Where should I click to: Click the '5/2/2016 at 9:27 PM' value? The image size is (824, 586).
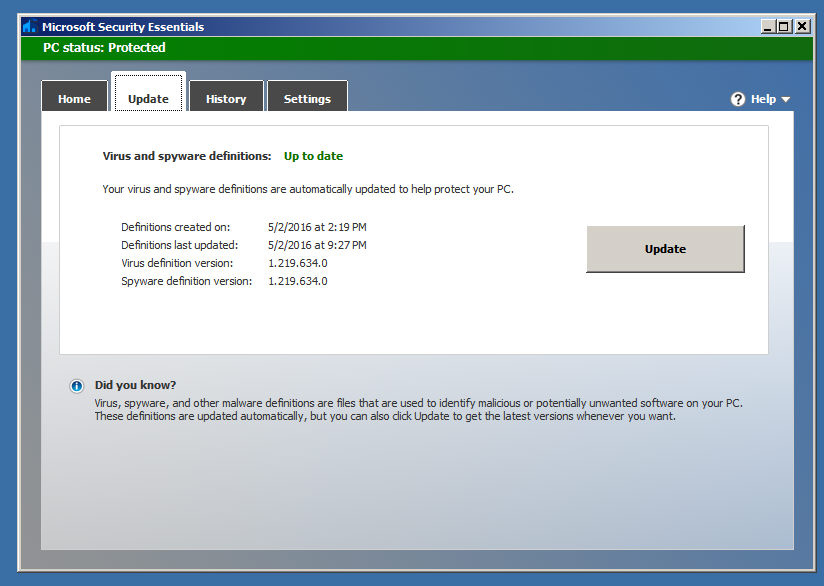(x=317, y=245)
